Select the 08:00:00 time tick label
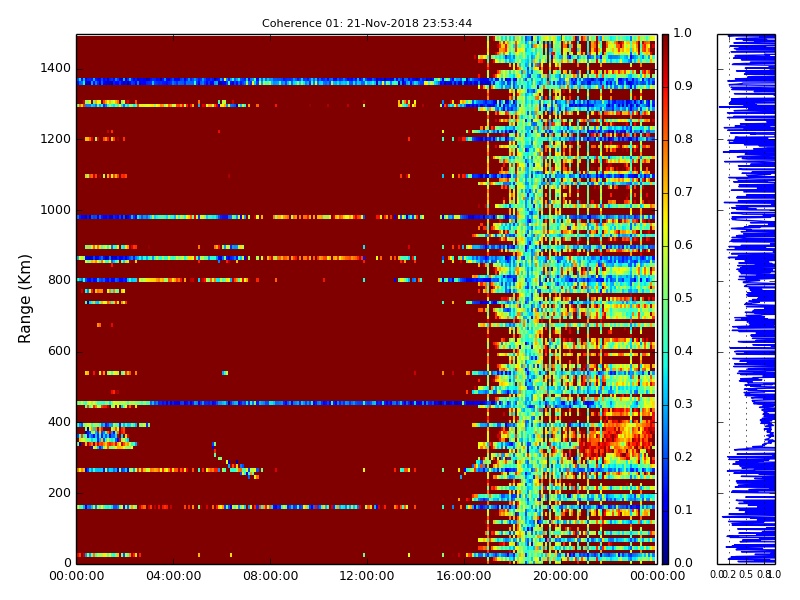800x600 pixels. 270,576
